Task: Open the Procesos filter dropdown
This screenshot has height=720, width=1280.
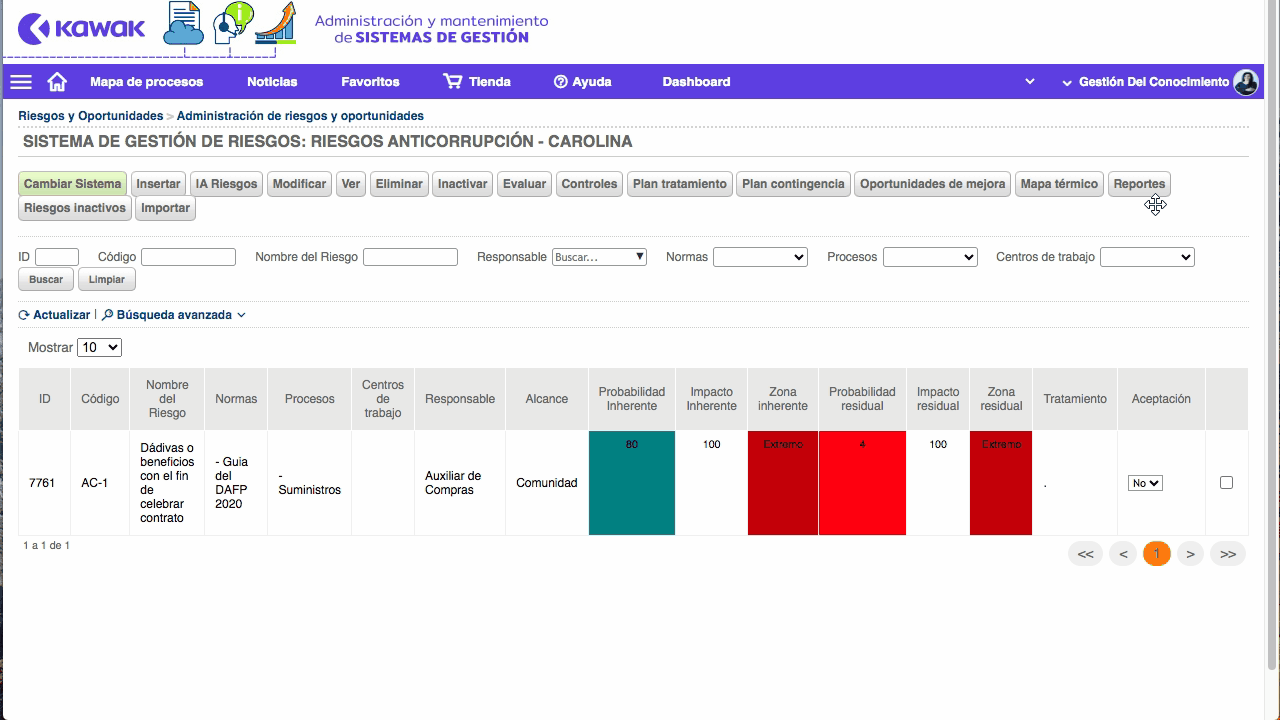Action: [930, 257]
